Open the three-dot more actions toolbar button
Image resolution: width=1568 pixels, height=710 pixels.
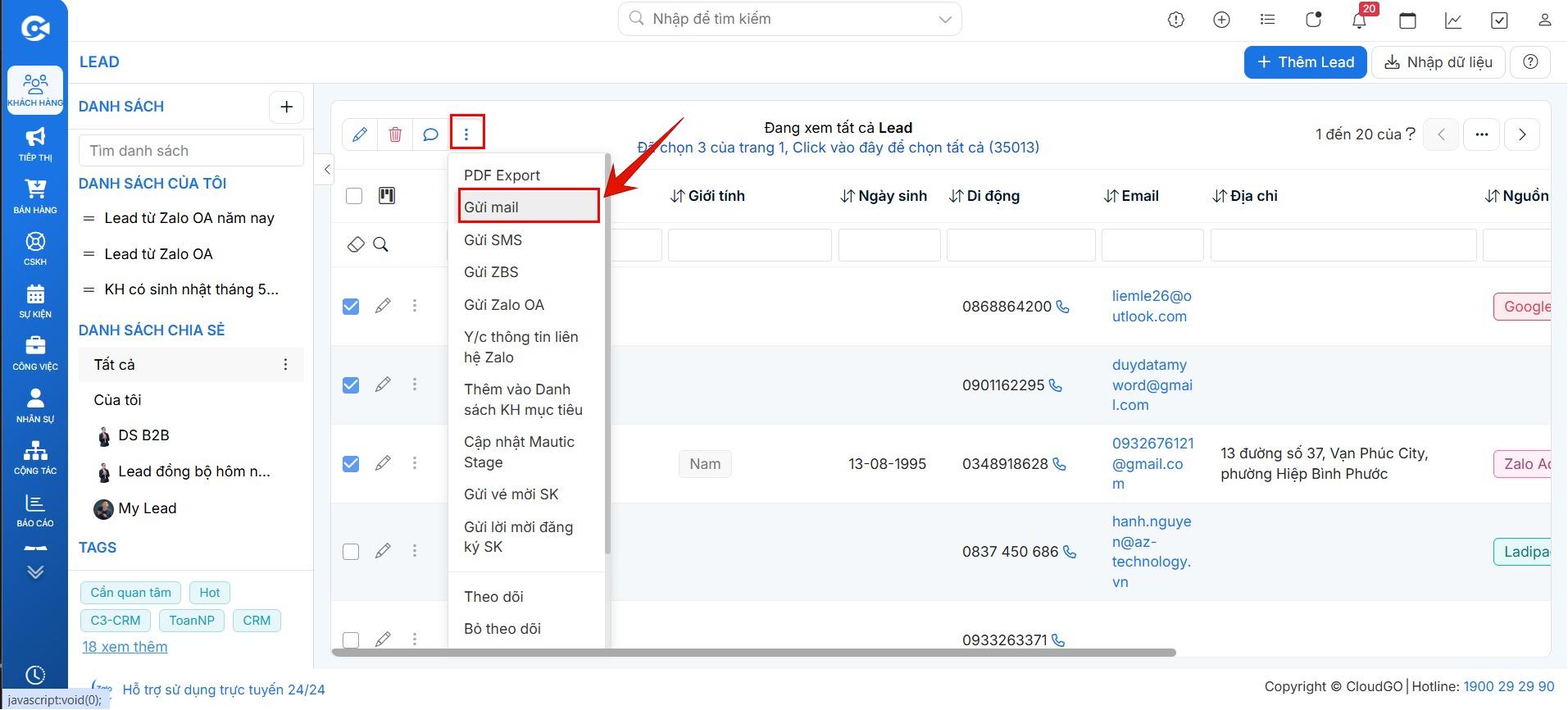466,133
